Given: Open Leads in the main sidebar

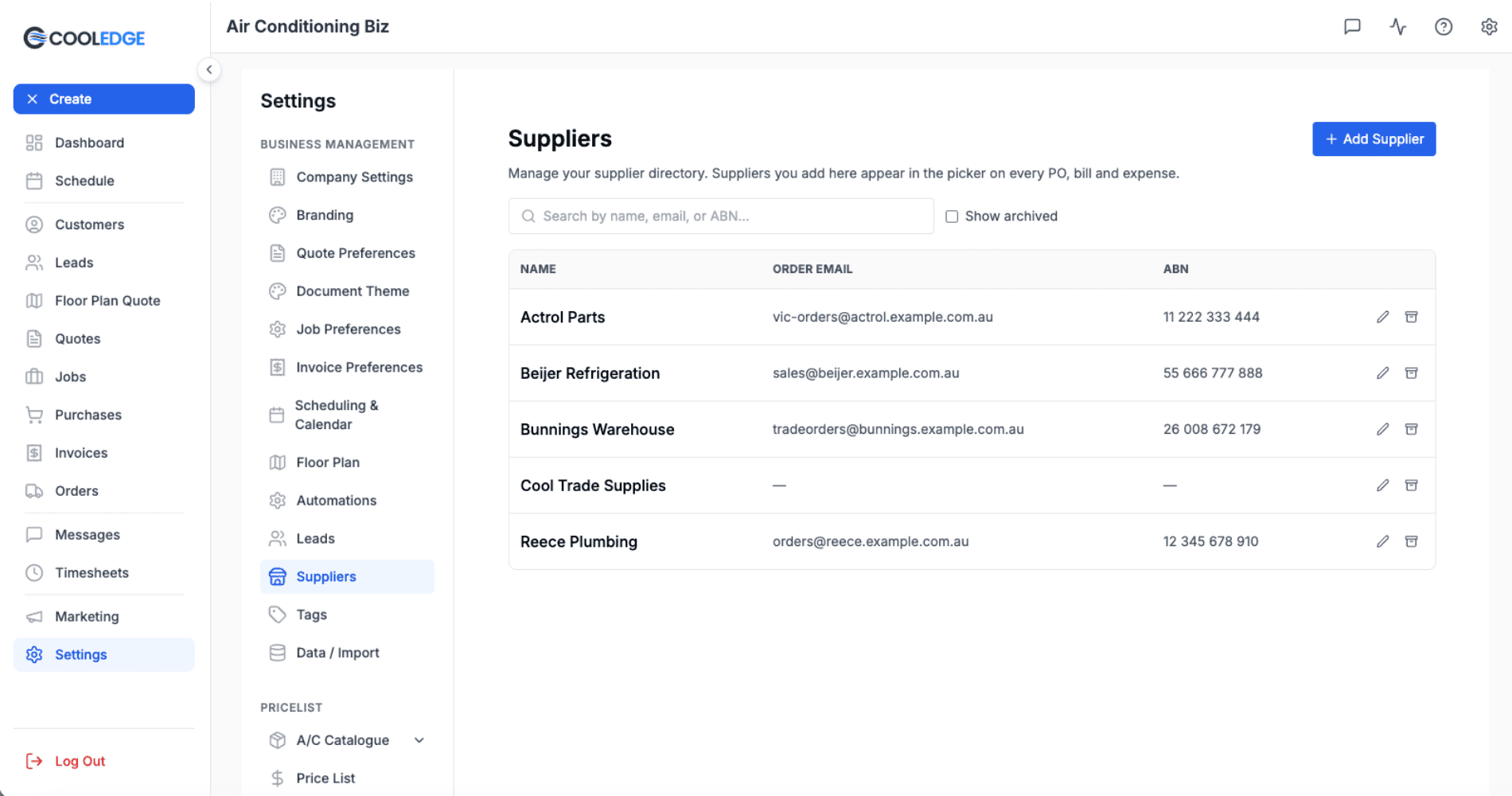Looking at the screenshot, I should point(104,263).
